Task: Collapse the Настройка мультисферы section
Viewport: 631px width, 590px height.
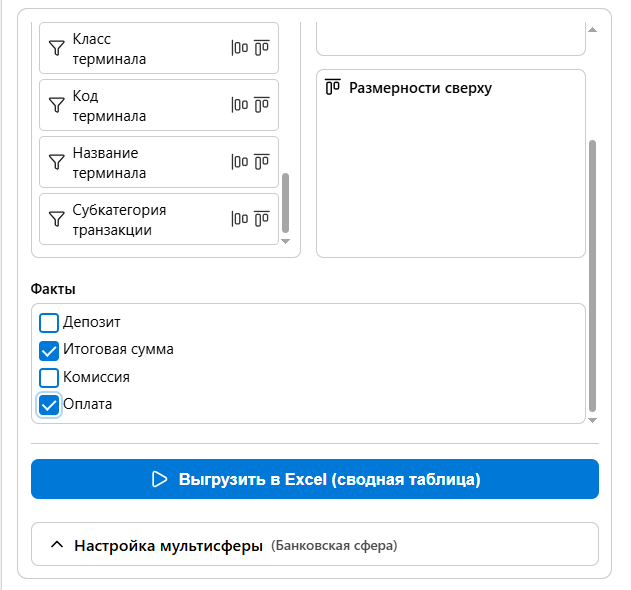Action: (58, 545)
